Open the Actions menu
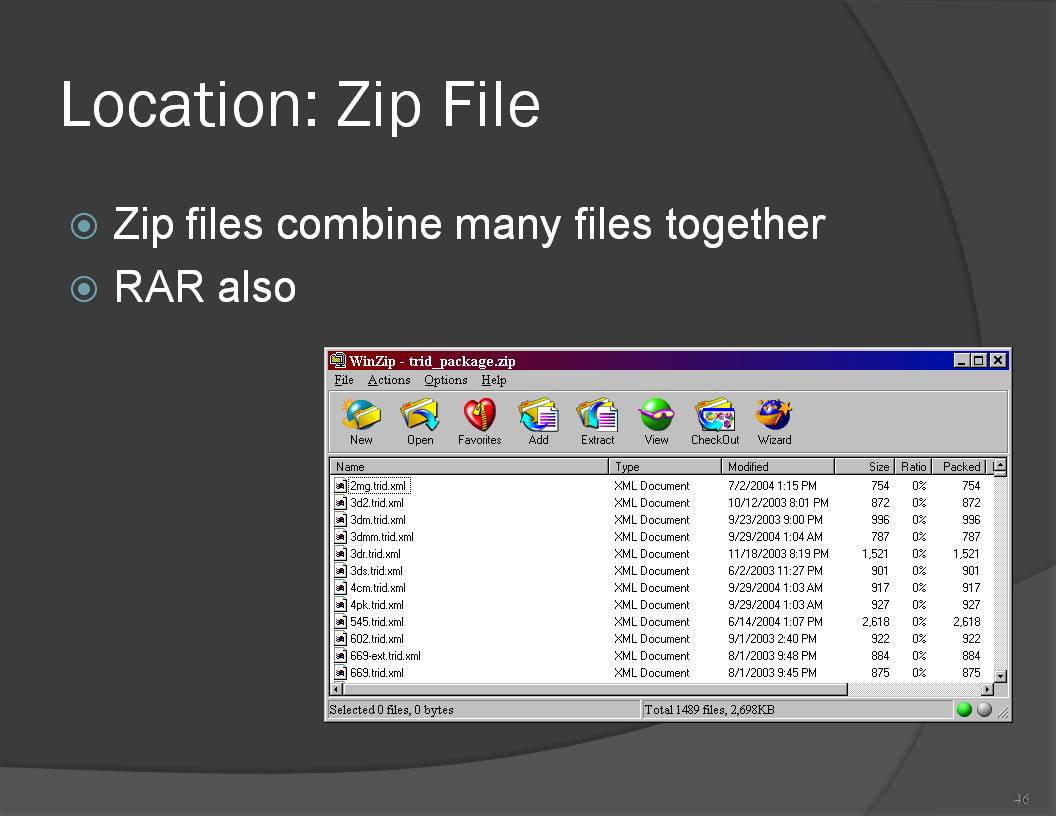 coord(389,380)
